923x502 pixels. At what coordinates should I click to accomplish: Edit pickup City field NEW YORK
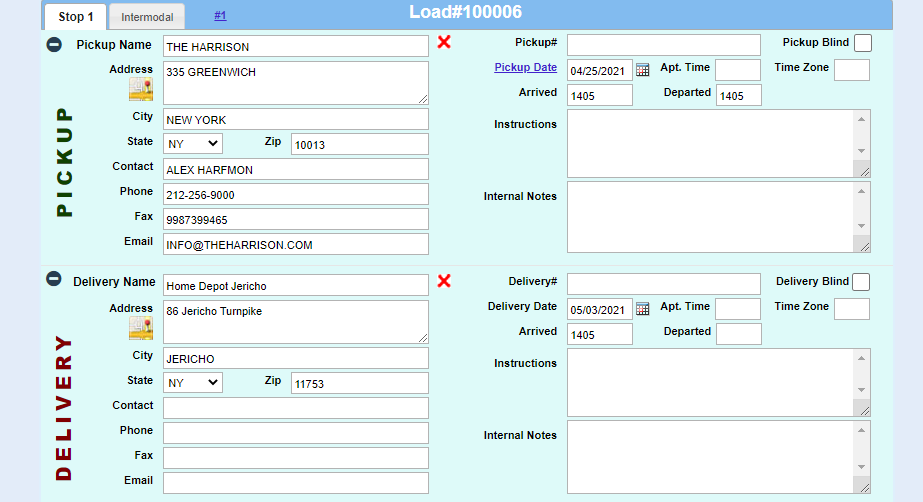[296, 119]
